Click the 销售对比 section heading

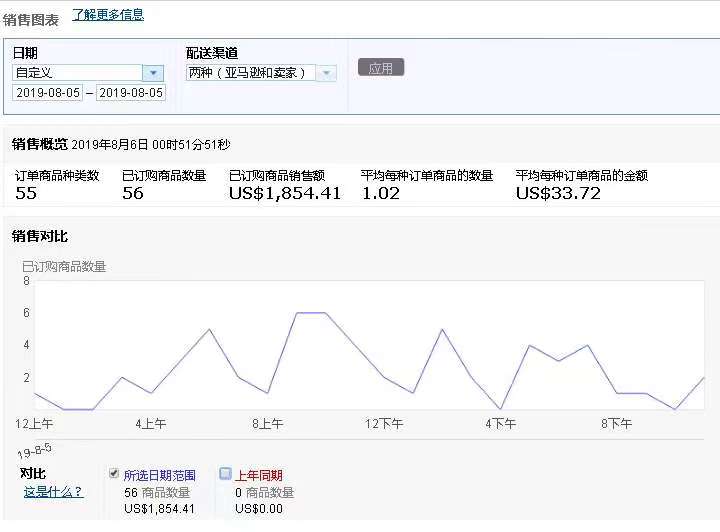pyautogui.click(x=40, y=237)
